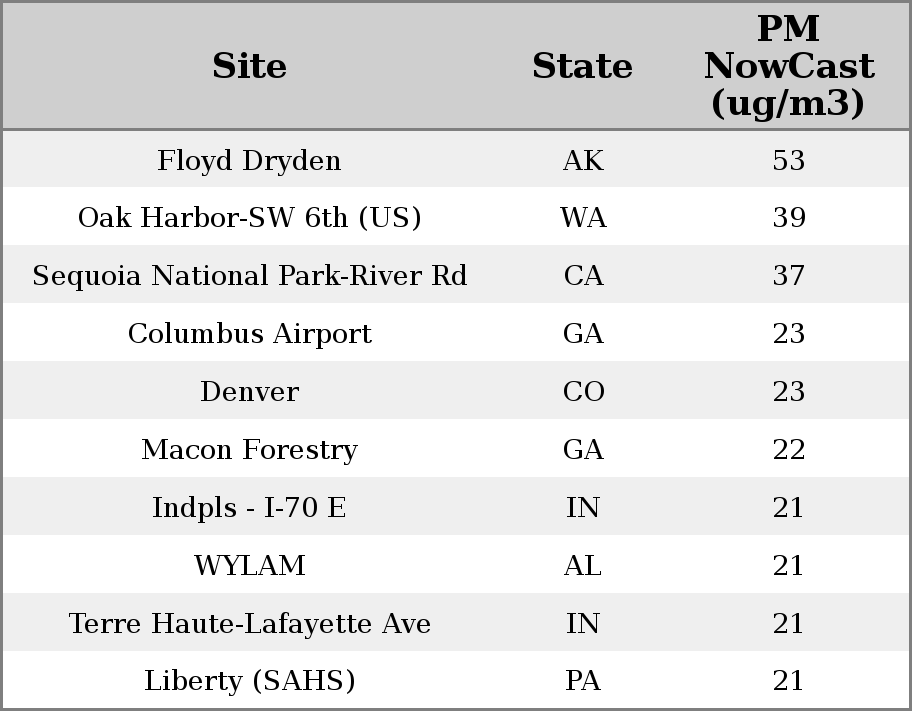Click the value 53 for Floyd Dryden
This screenshot has height=711, width=912.
(x=788, y=160)
